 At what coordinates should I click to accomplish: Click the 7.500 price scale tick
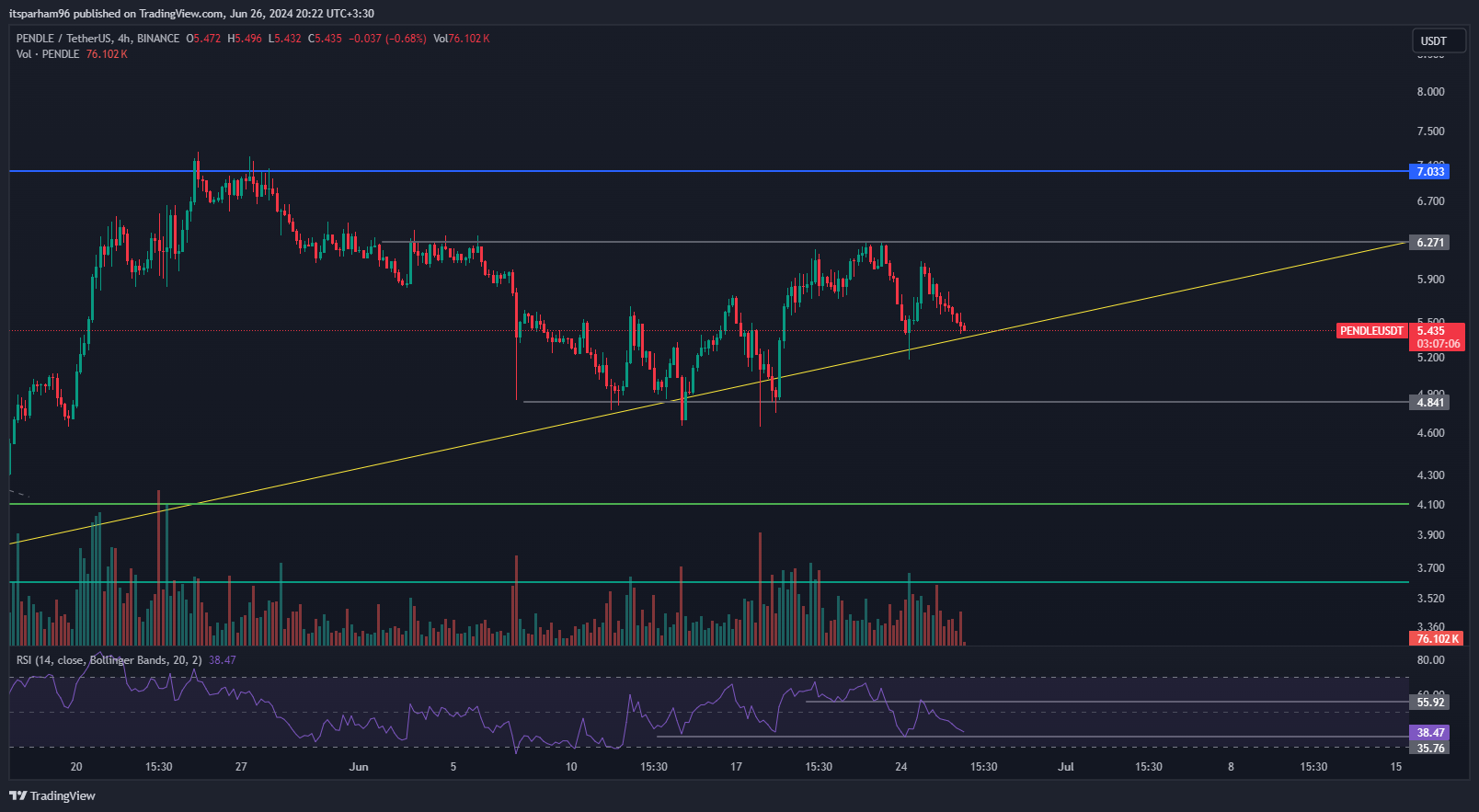[1430, 132]
